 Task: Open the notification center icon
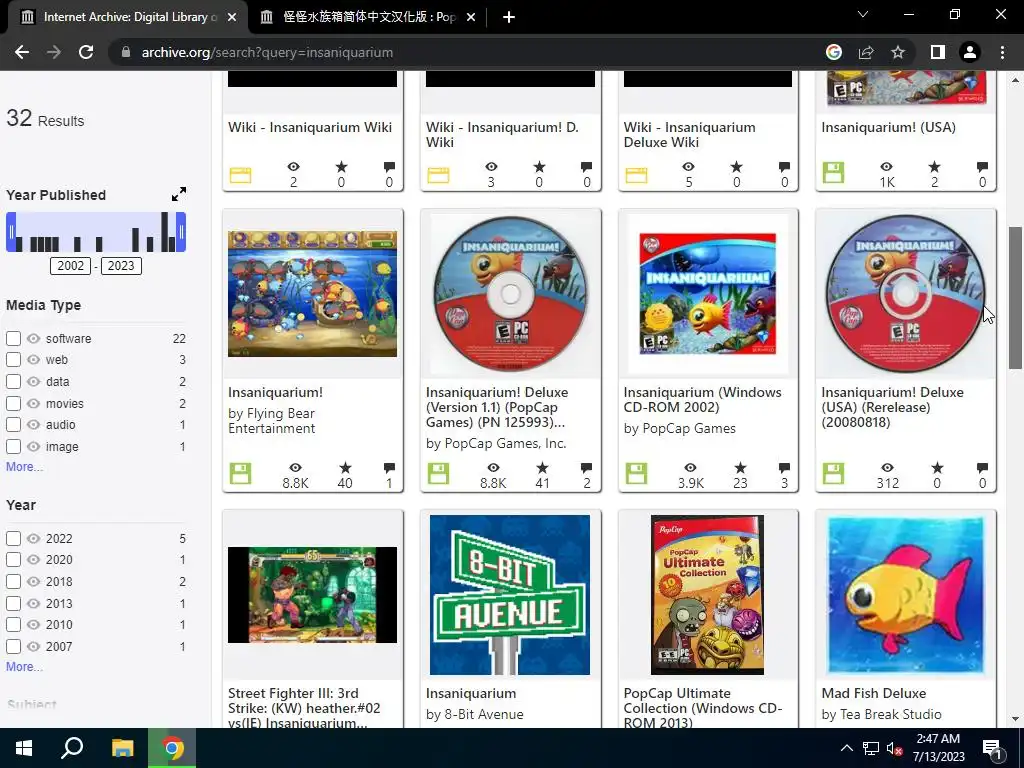(x=991, y=748)
